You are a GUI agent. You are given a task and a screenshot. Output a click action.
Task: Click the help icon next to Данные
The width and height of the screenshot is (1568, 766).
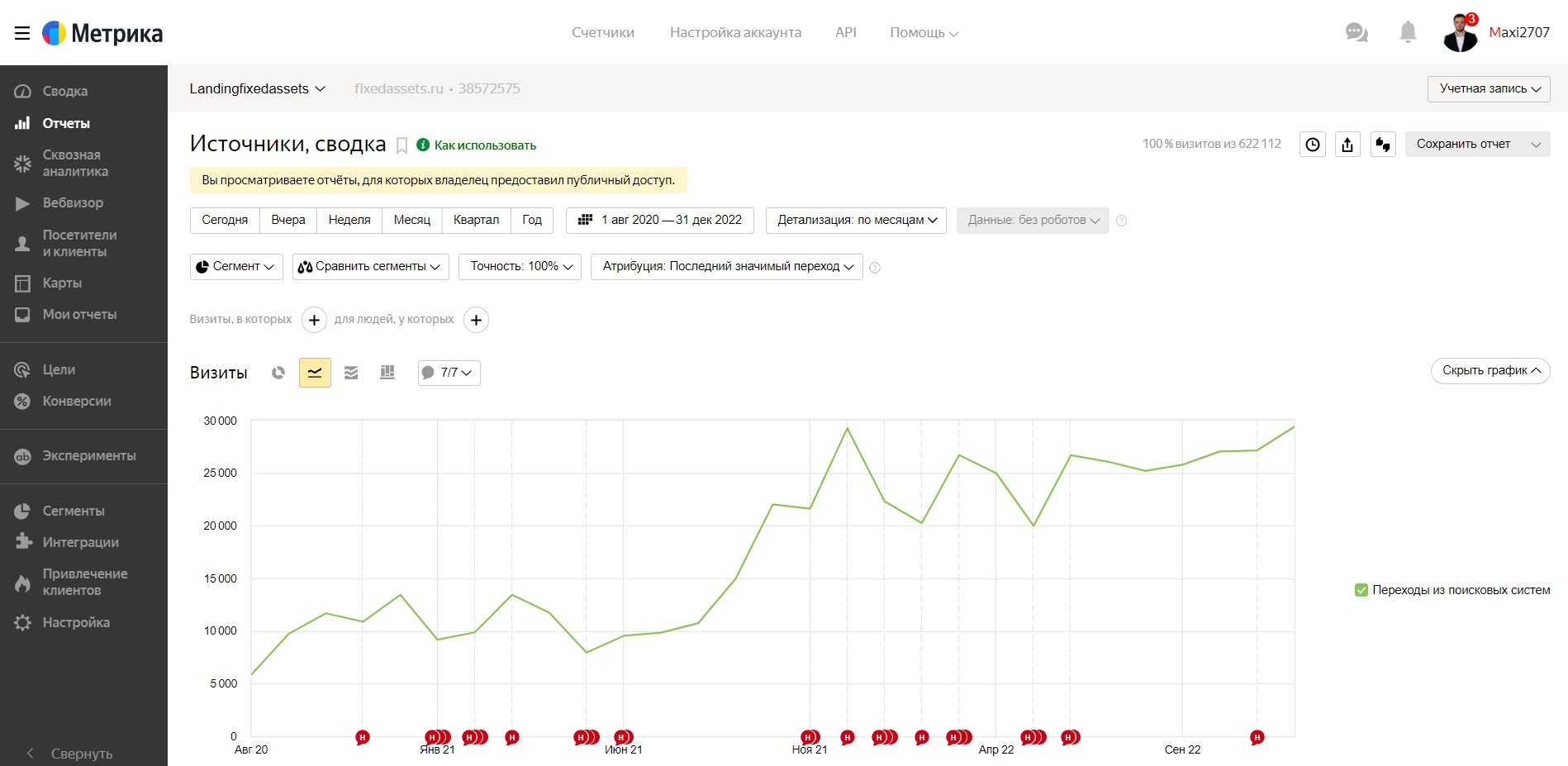pyautogui.click(x=1121, y=221)
